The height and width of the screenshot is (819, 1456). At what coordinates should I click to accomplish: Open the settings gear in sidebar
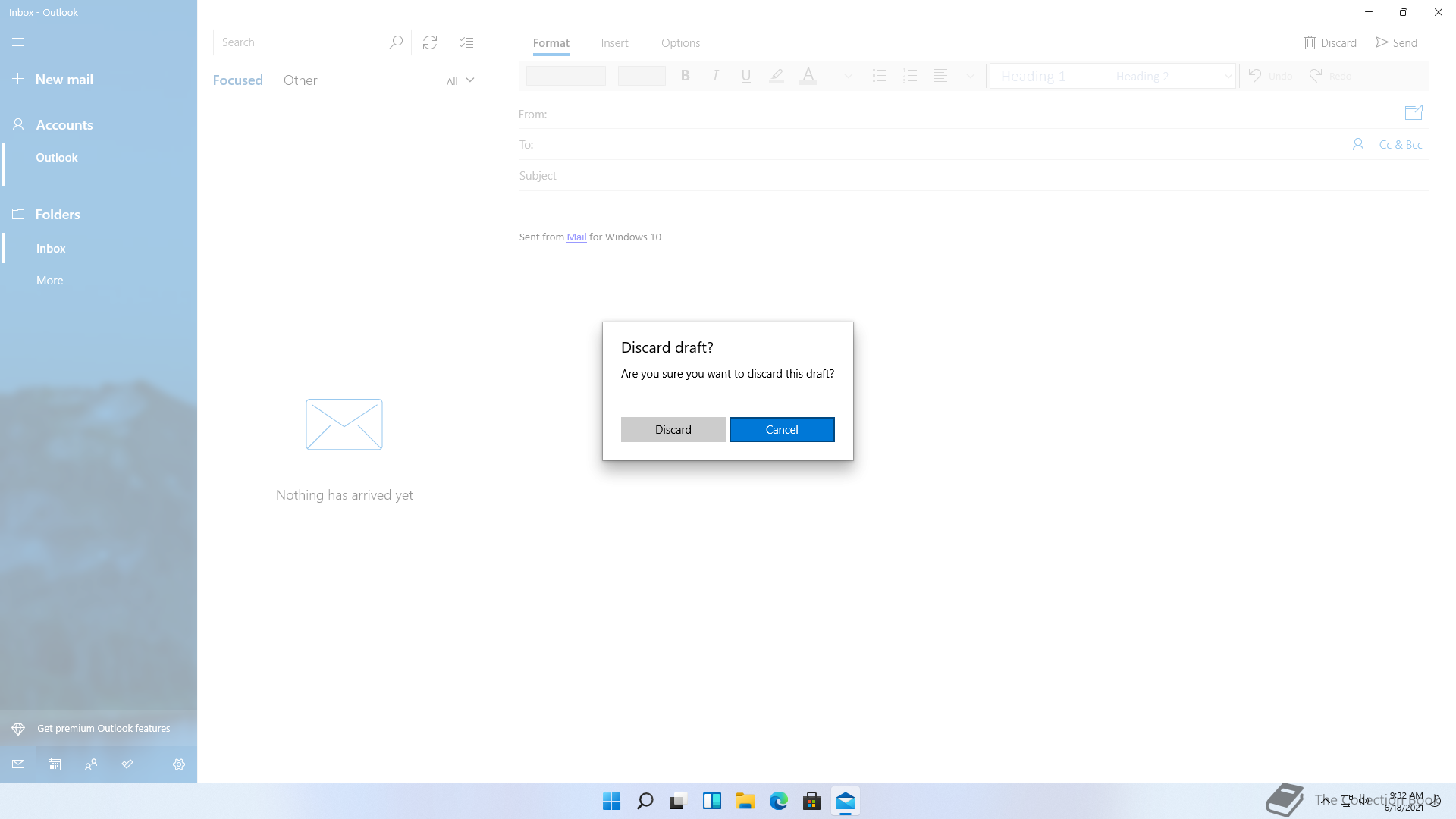click(x=179, y=764)
